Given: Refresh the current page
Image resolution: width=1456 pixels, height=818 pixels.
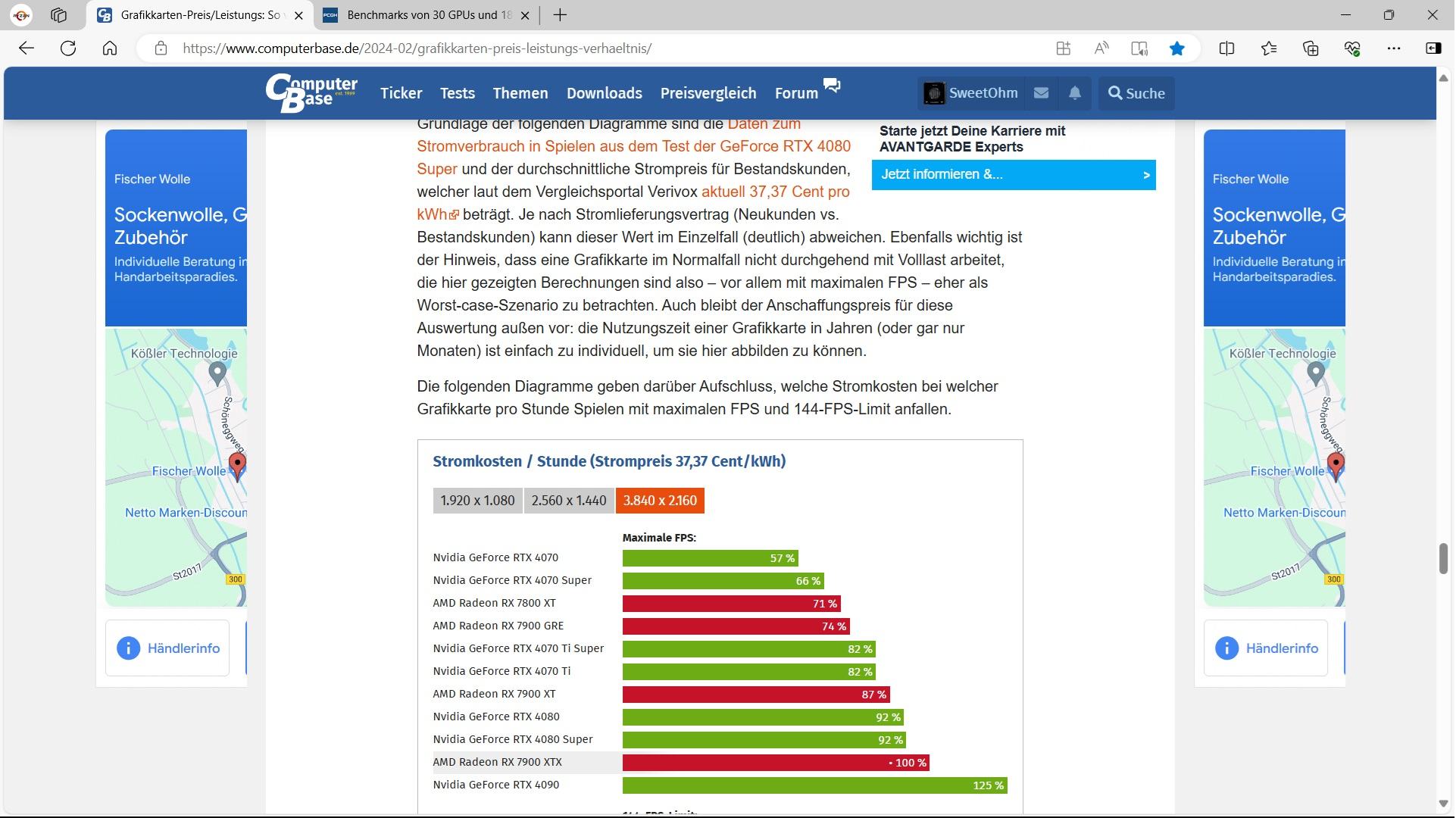Looking at the screenshot, I should tap(68, 48).
